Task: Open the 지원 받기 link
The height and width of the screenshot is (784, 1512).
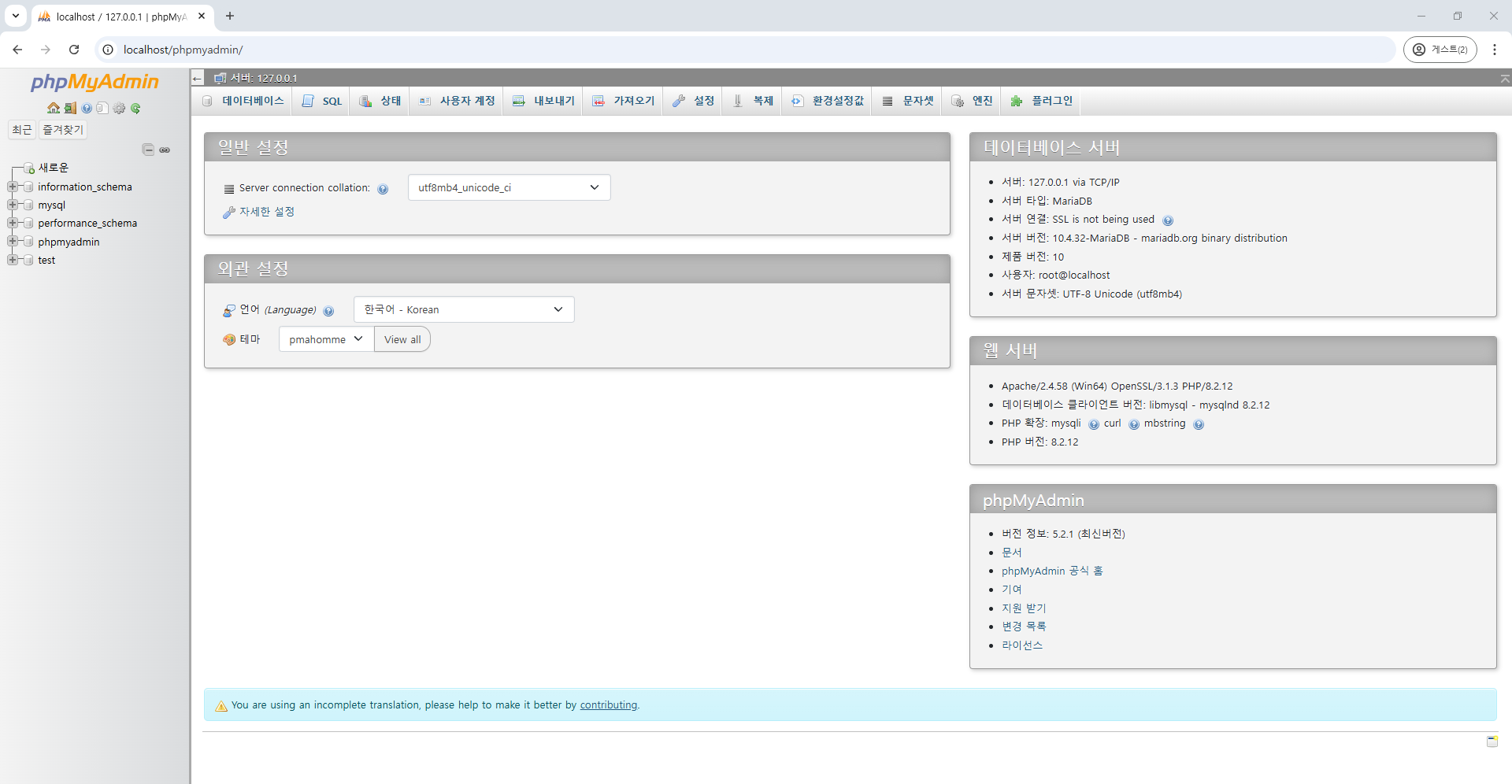Action: click(x=1024, y=608)
